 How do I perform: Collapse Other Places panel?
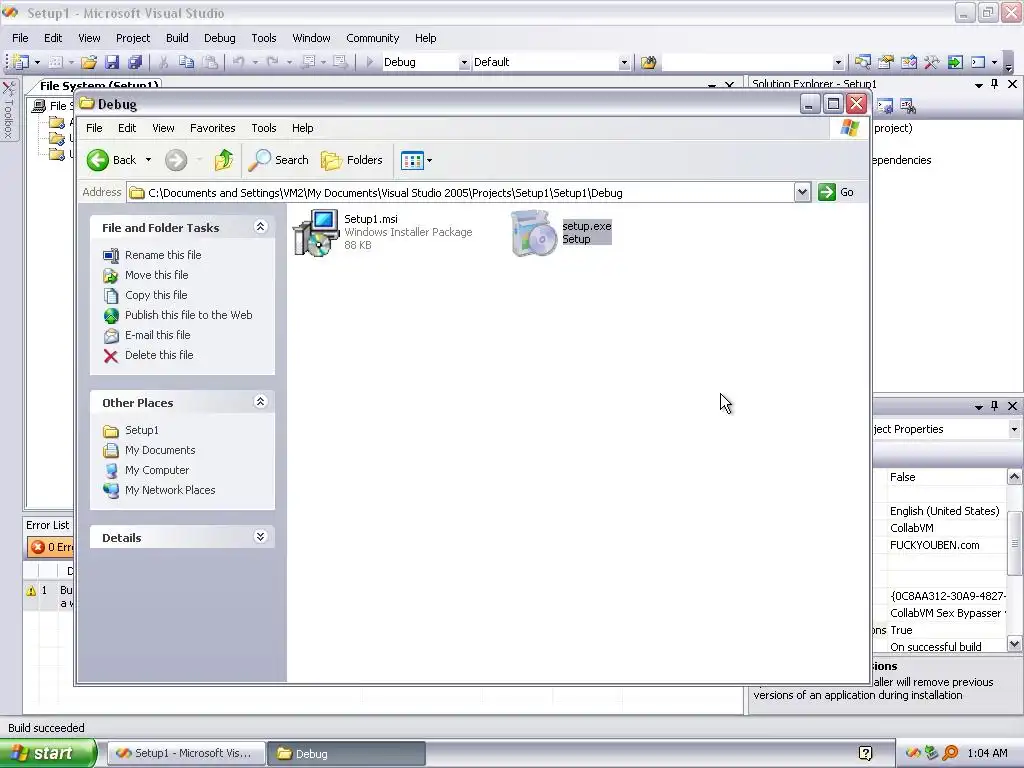point(260,402)
